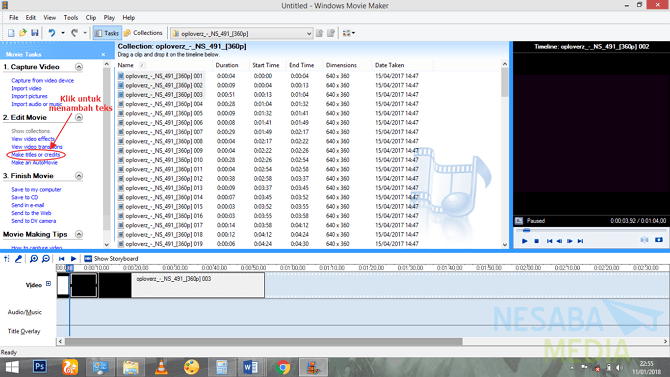This screenshot has width=670, height=377.
Task: Open the Tools menu
Action: (71, 18)
